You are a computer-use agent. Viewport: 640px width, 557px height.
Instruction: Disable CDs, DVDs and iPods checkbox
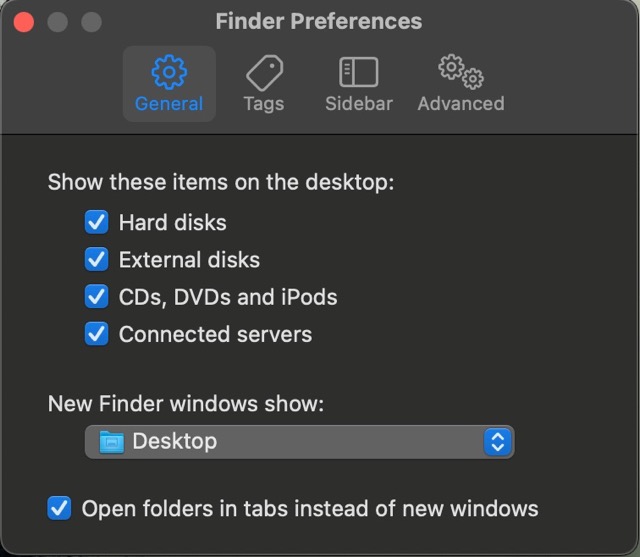tap(97, 297)
